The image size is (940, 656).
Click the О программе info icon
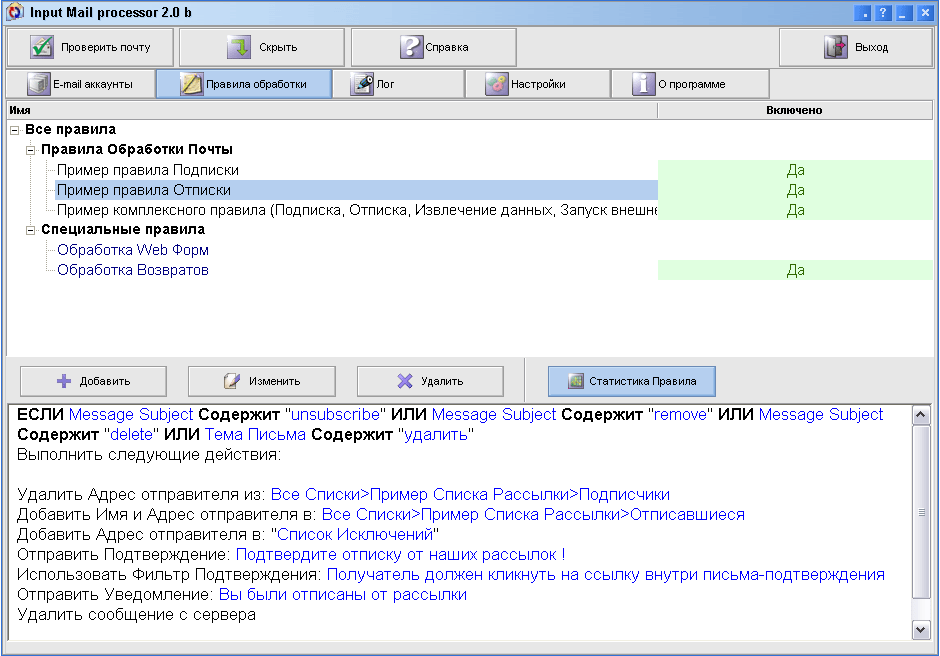coord(643,84)
